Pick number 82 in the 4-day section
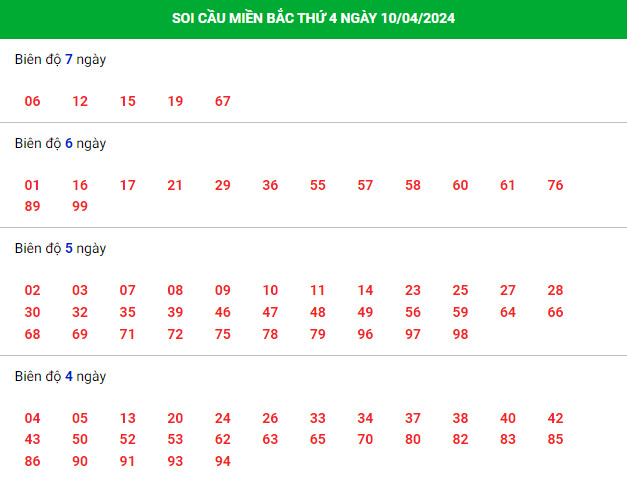This screenshot has height=480, width=627. (460, 440)
